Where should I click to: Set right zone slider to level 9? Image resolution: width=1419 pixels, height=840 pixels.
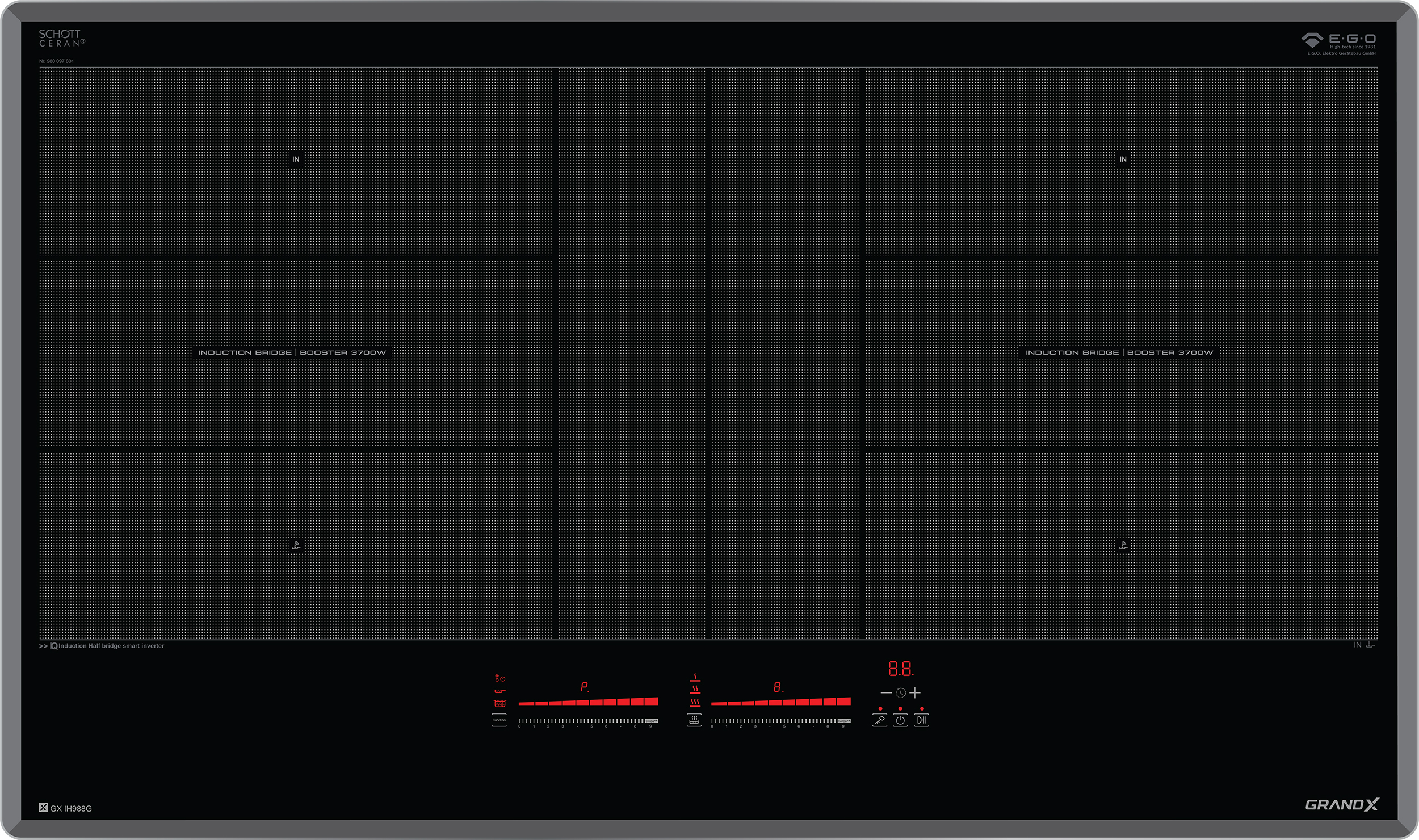tap(843, 721)
